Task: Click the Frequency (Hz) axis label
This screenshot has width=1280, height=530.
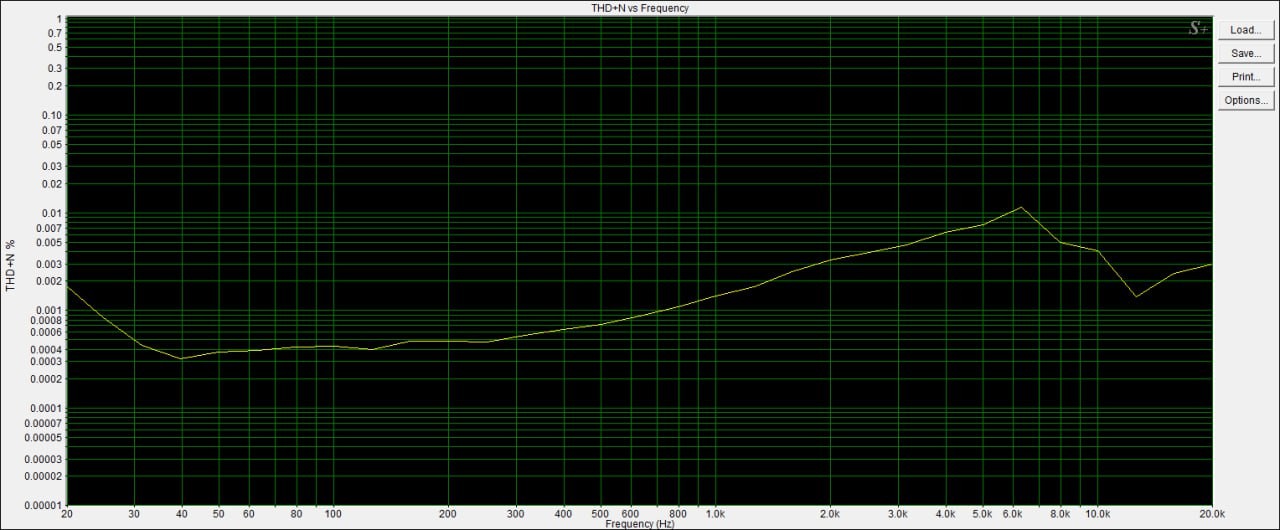Action: point(640,524)
